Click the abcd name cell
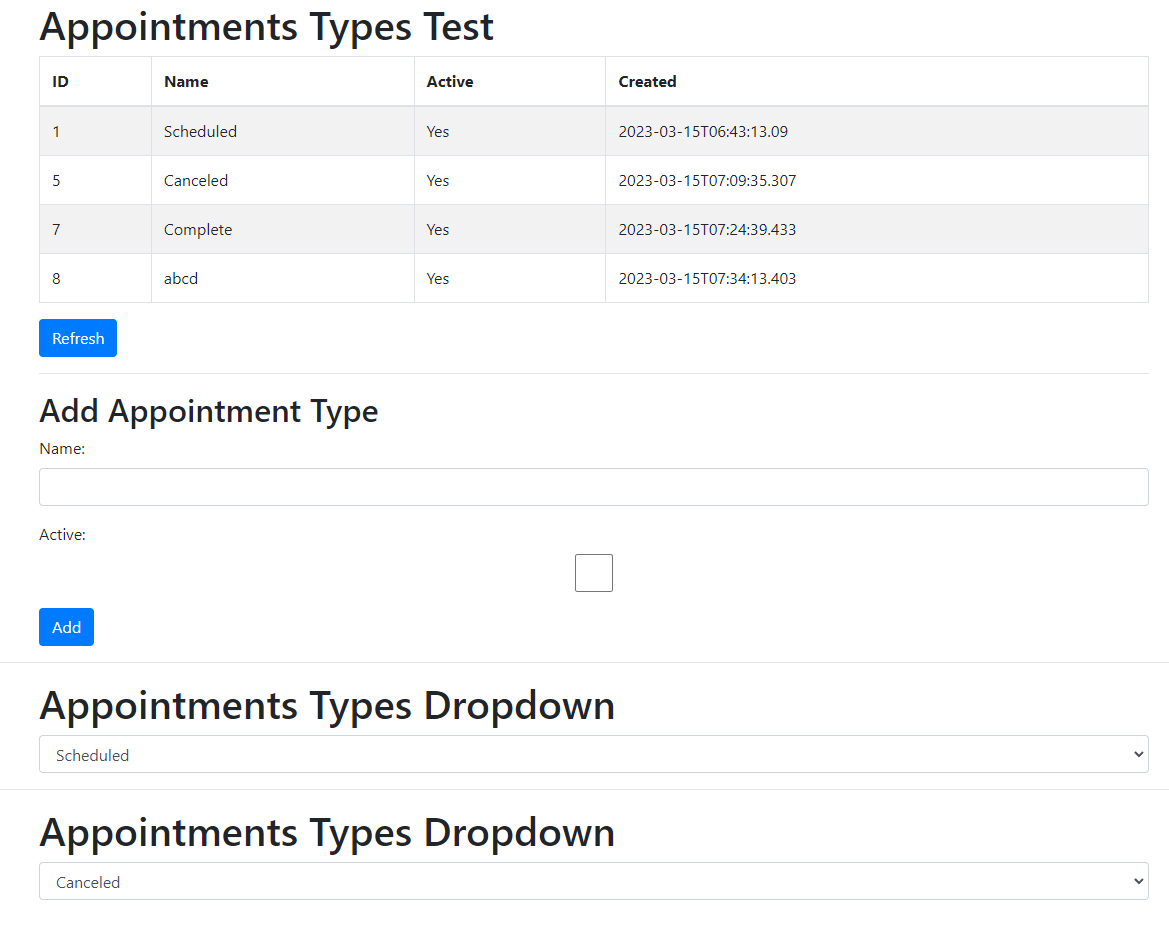 (x=181, y=279)
